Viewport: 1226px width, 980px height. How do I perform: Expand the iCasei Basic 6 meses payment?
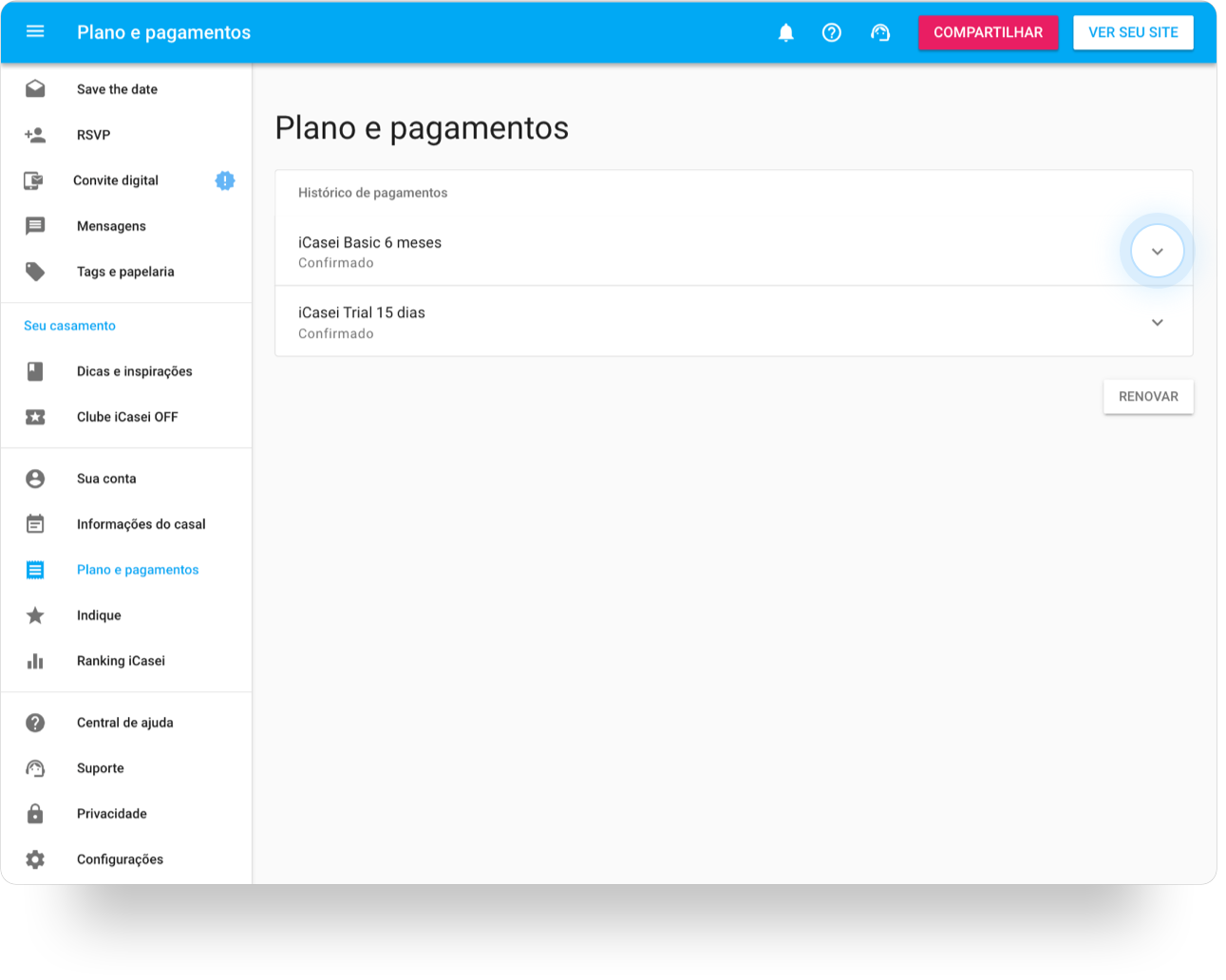pyautogui.click(x=1157, y=252)
